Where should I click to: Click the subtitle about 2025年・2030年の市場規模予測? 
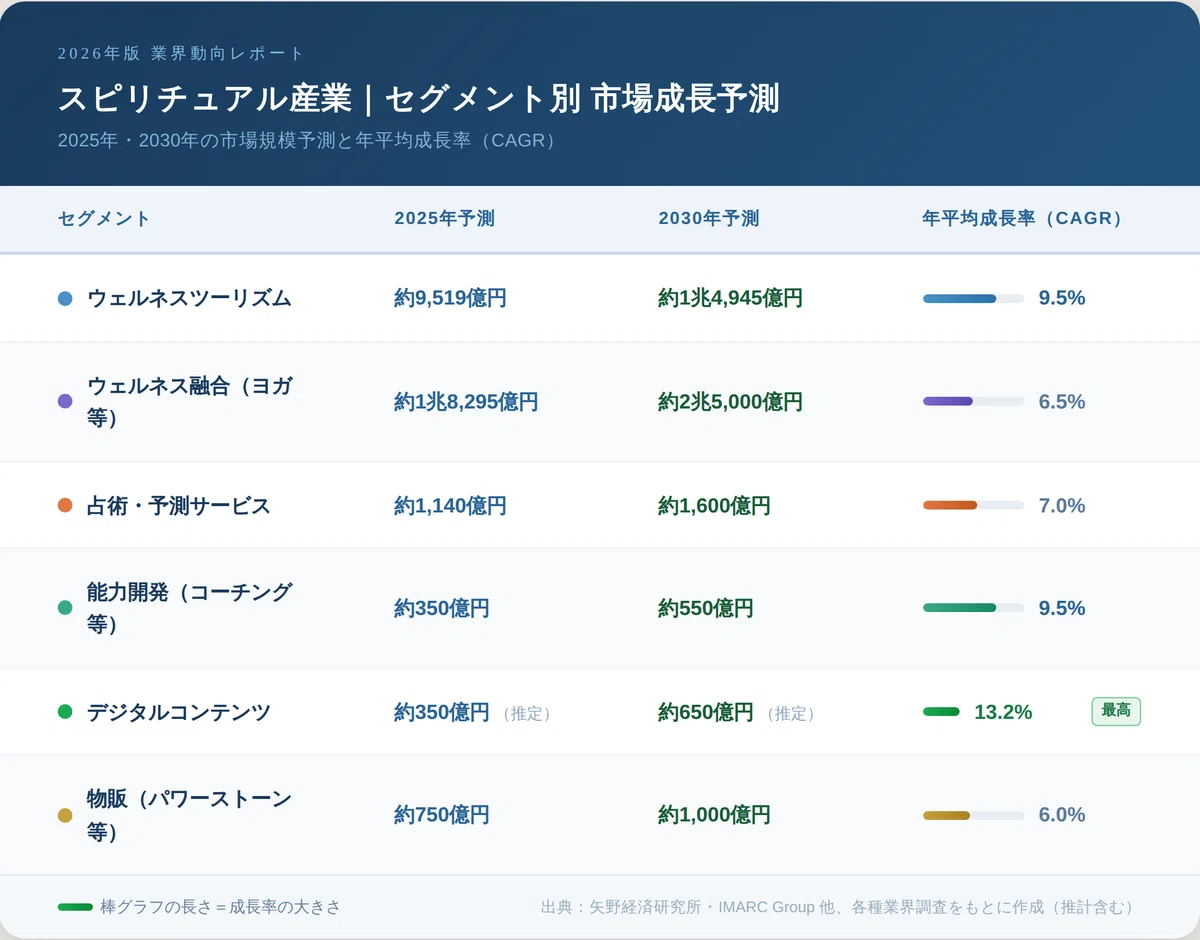tap(307, 140)
